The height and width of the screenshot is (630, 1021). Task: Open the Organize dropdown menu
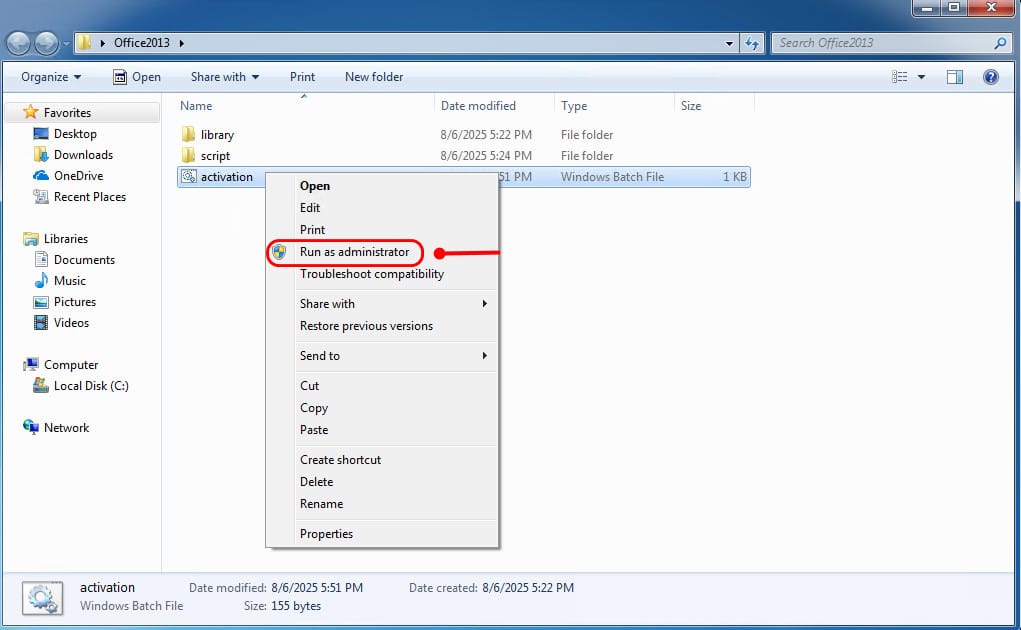(x=51, y=77)
